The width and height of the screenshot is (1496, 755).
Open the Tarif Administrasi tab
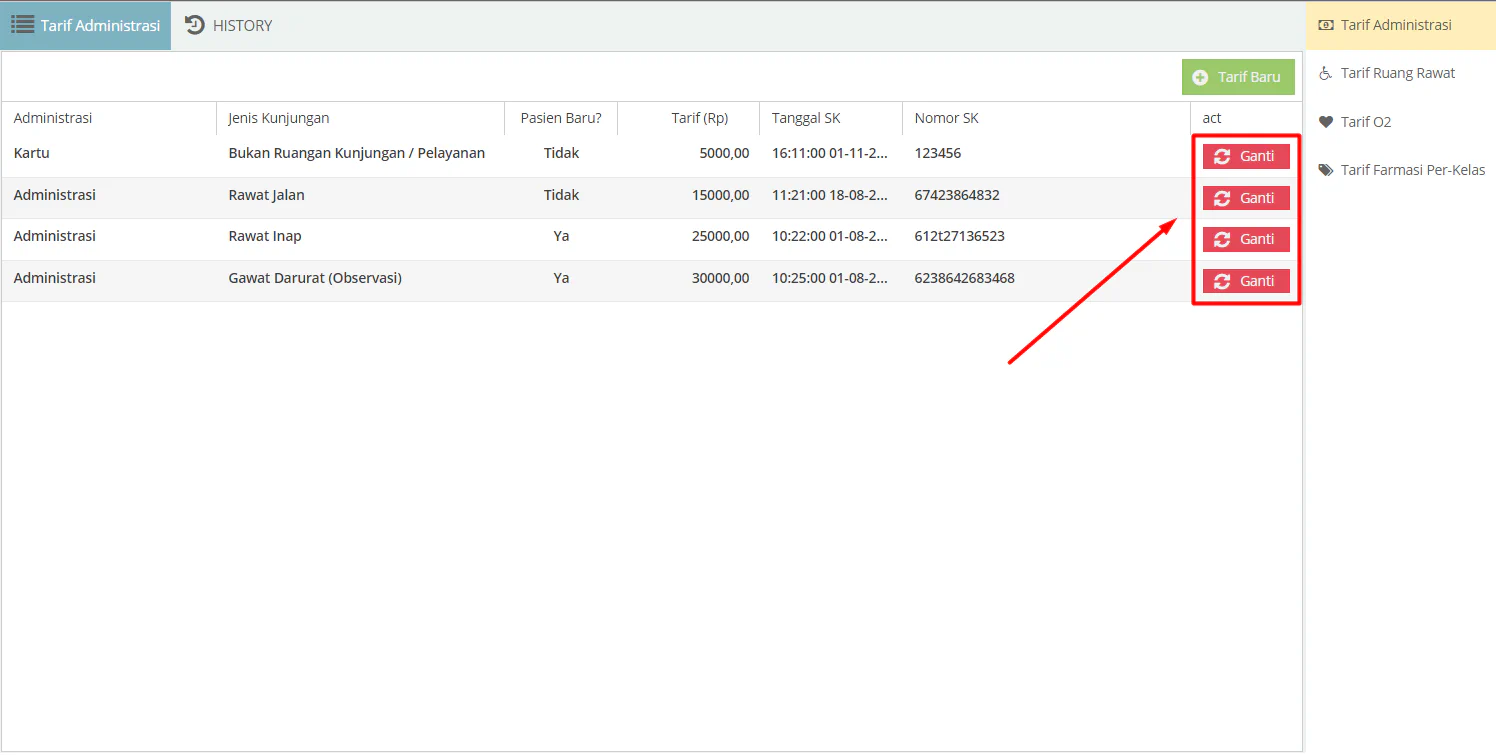coord(86,26)
